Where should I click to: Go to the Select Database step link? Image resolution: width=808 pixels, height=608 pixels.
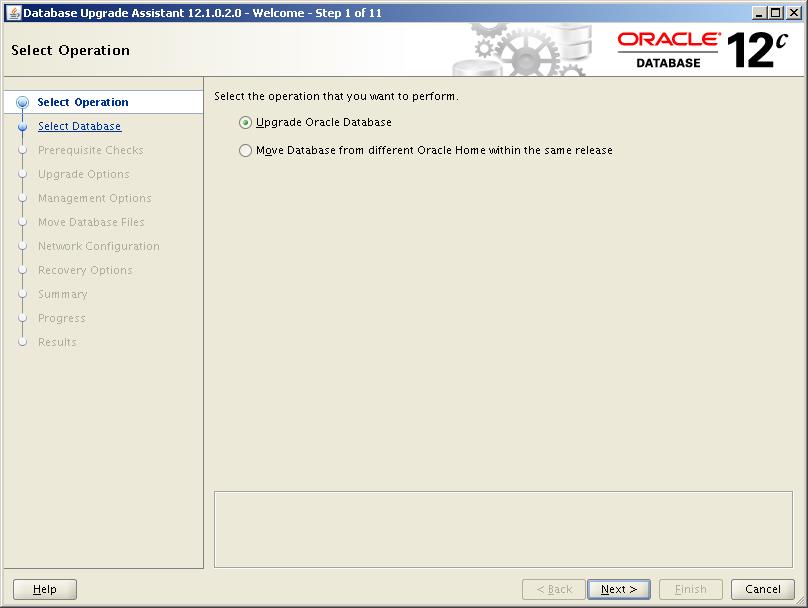pos(79,126)
